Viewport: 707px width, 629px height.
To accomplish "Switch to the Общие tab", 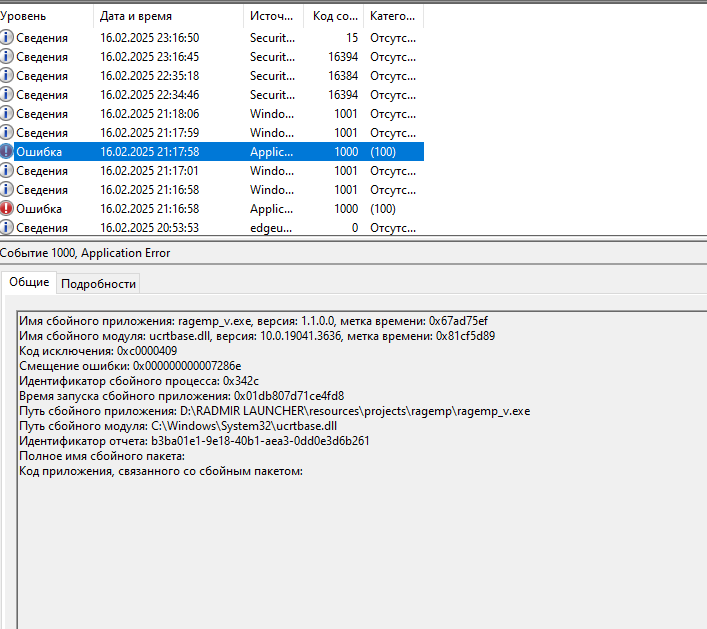I will click(29, 282).
